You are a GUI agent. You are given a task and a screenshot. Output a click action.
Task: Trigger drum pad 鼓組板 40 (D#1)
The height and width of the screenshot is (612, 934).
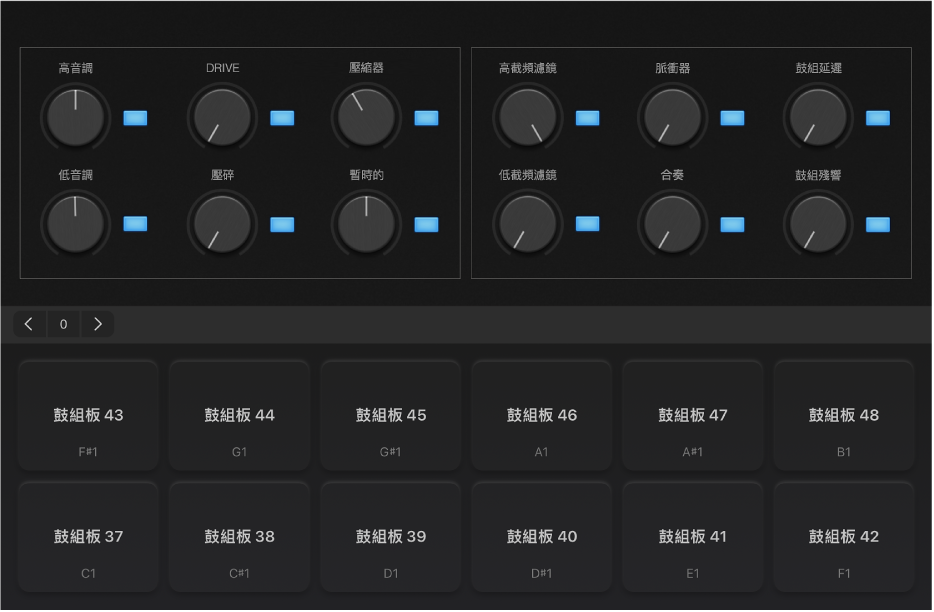541,537
